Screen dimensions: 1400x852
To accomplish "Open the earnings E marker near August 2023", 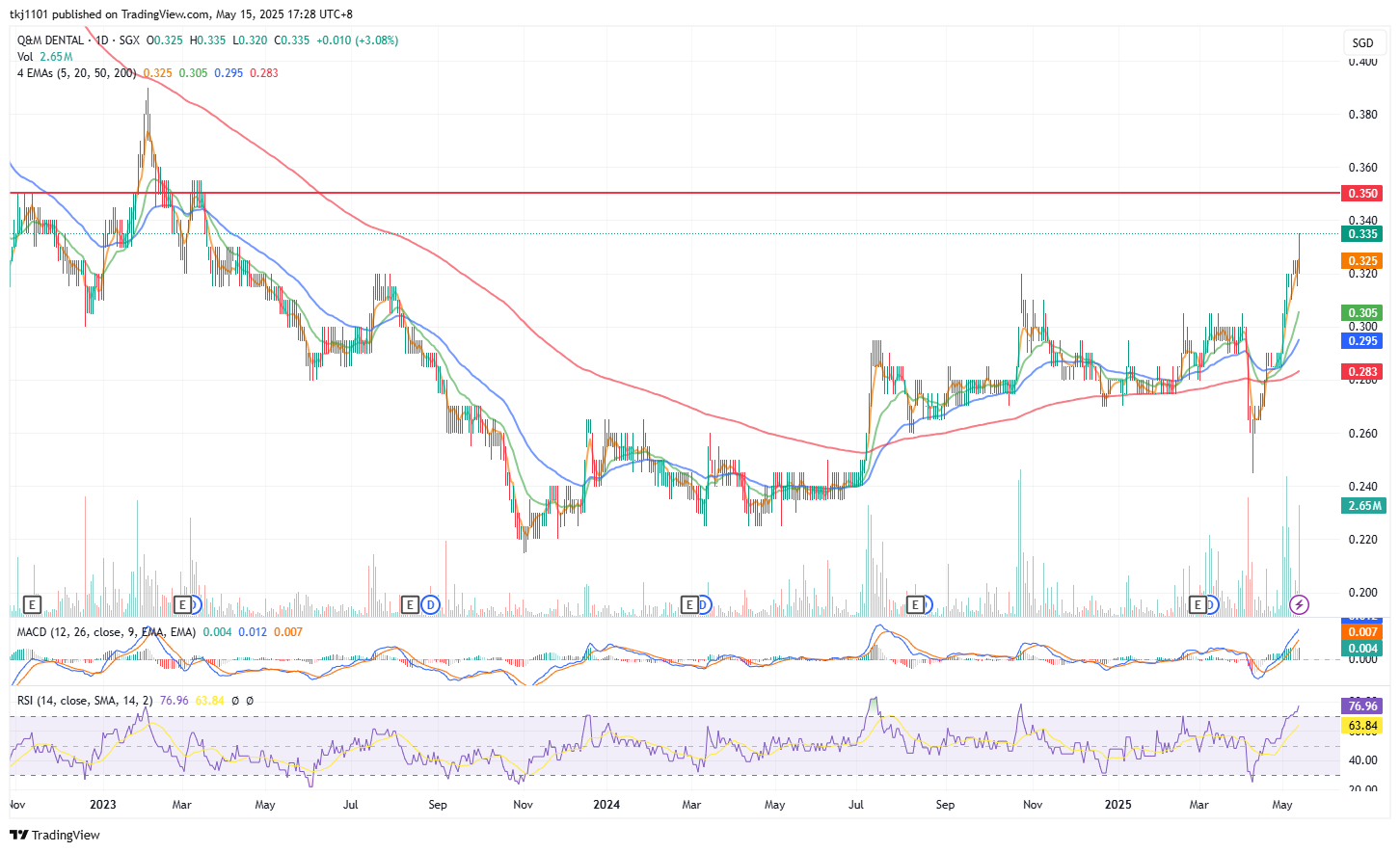I will click(410, 604).
